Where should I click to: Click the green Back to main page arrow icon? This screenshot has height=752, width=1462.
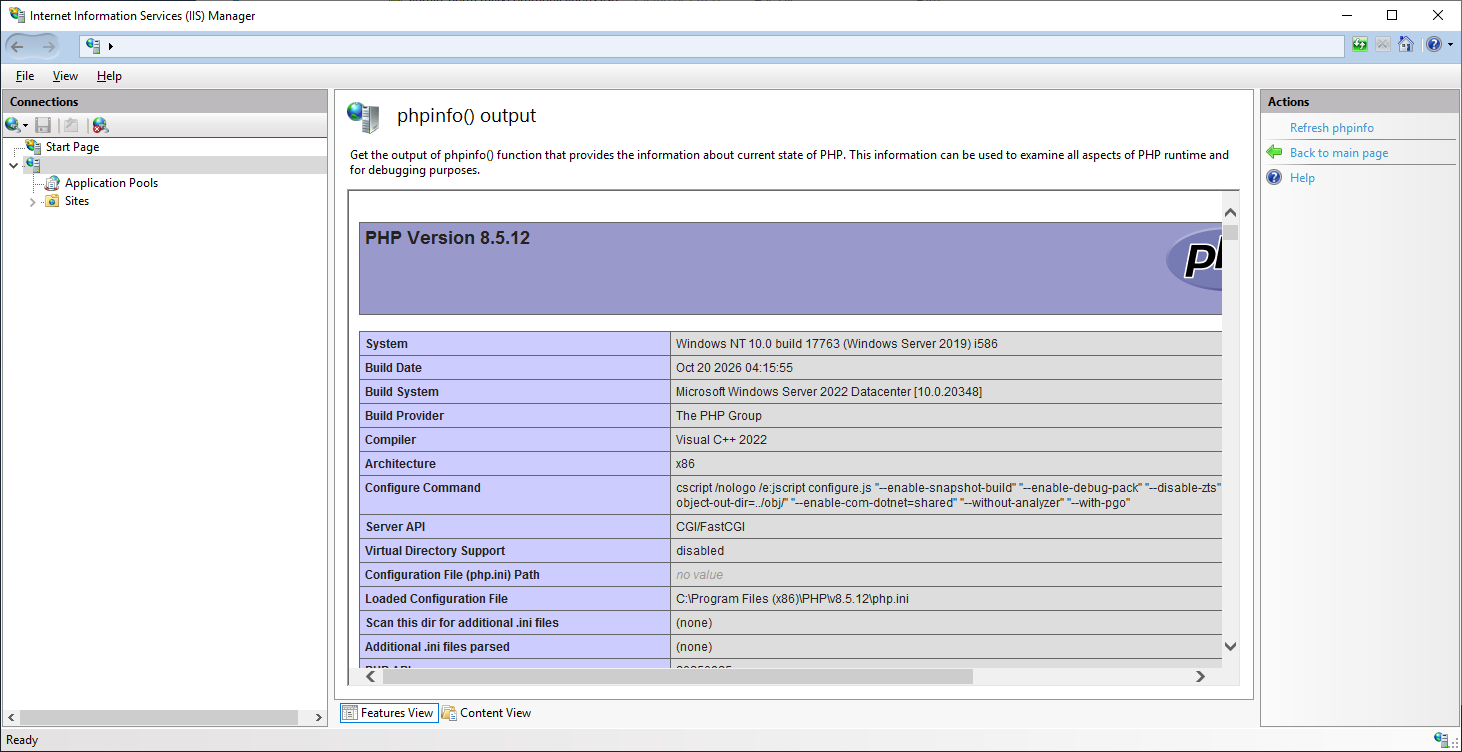click(1274, 152)
